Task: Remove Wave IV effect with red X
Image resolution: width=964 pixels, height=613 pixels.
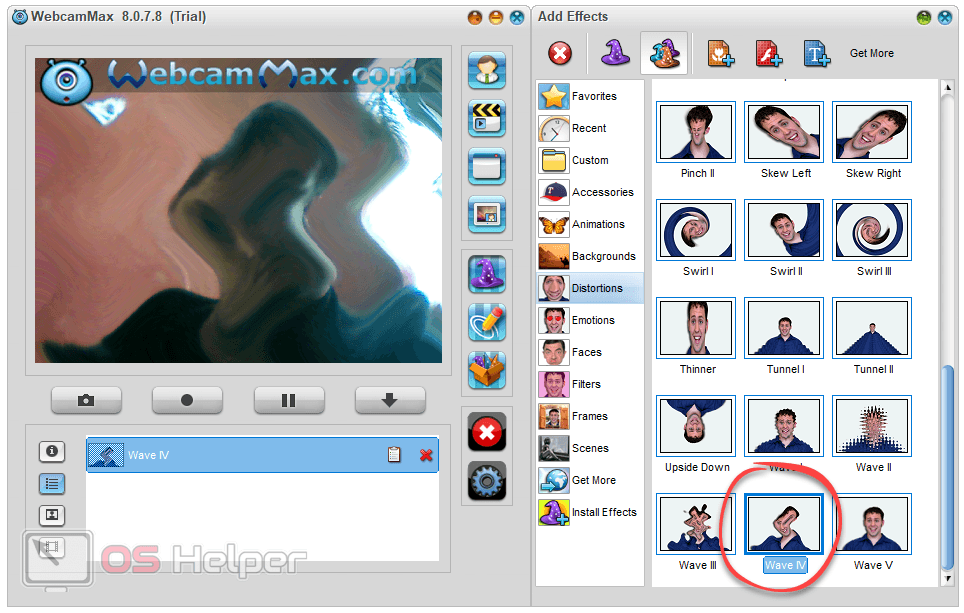Action: click(x=426, y=455)
